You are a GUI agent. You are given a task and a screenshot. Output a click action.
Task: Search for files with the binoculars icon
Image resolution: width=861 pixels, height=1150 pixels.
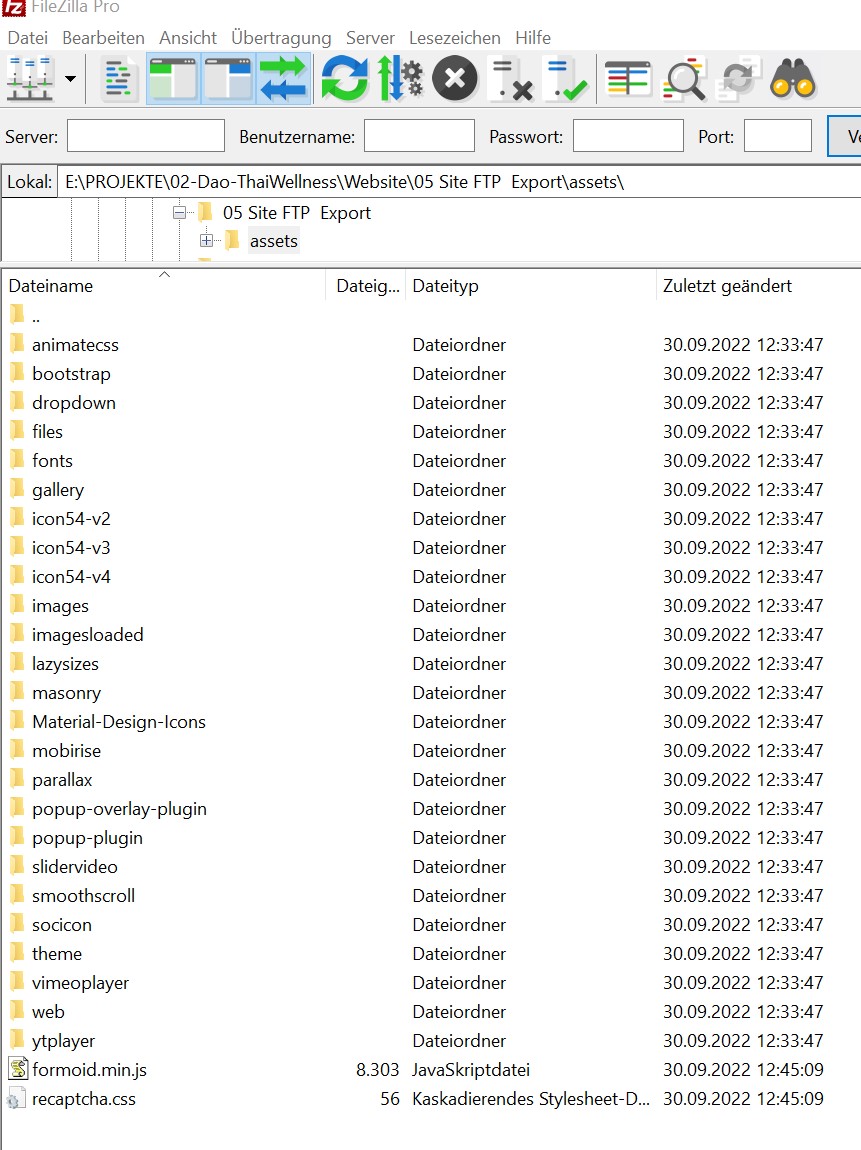(x=794, y=79)
